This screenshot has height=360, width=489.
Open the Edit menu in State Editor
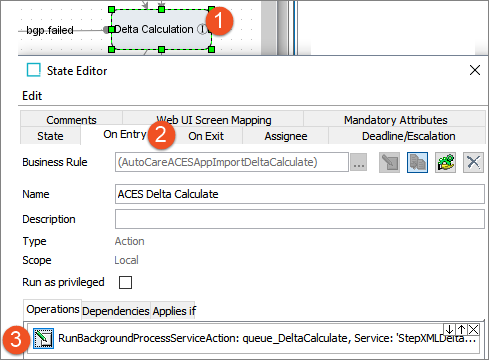32,96
